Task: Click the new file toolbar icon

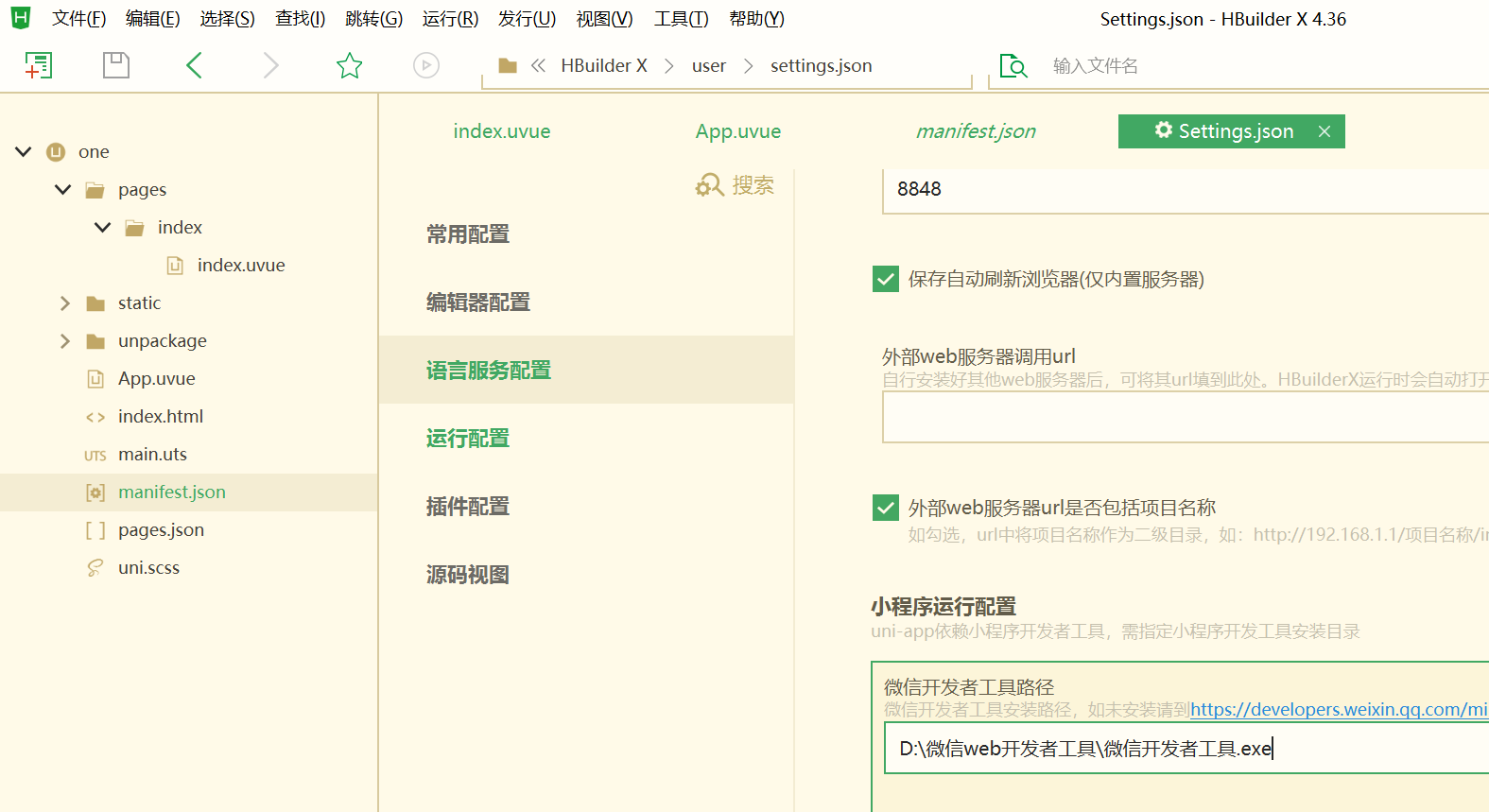Action: point(38,65)
